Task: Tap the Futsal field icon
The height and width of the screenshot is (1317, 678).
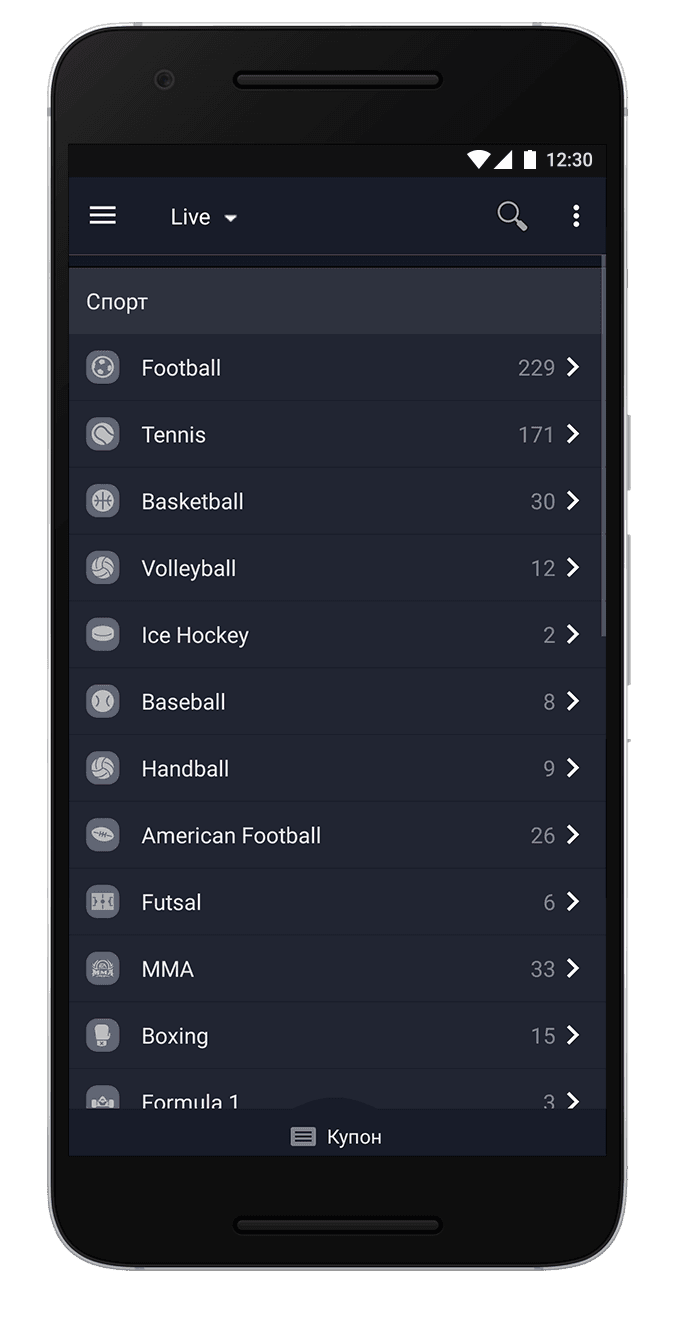Action: coord(103,902)
